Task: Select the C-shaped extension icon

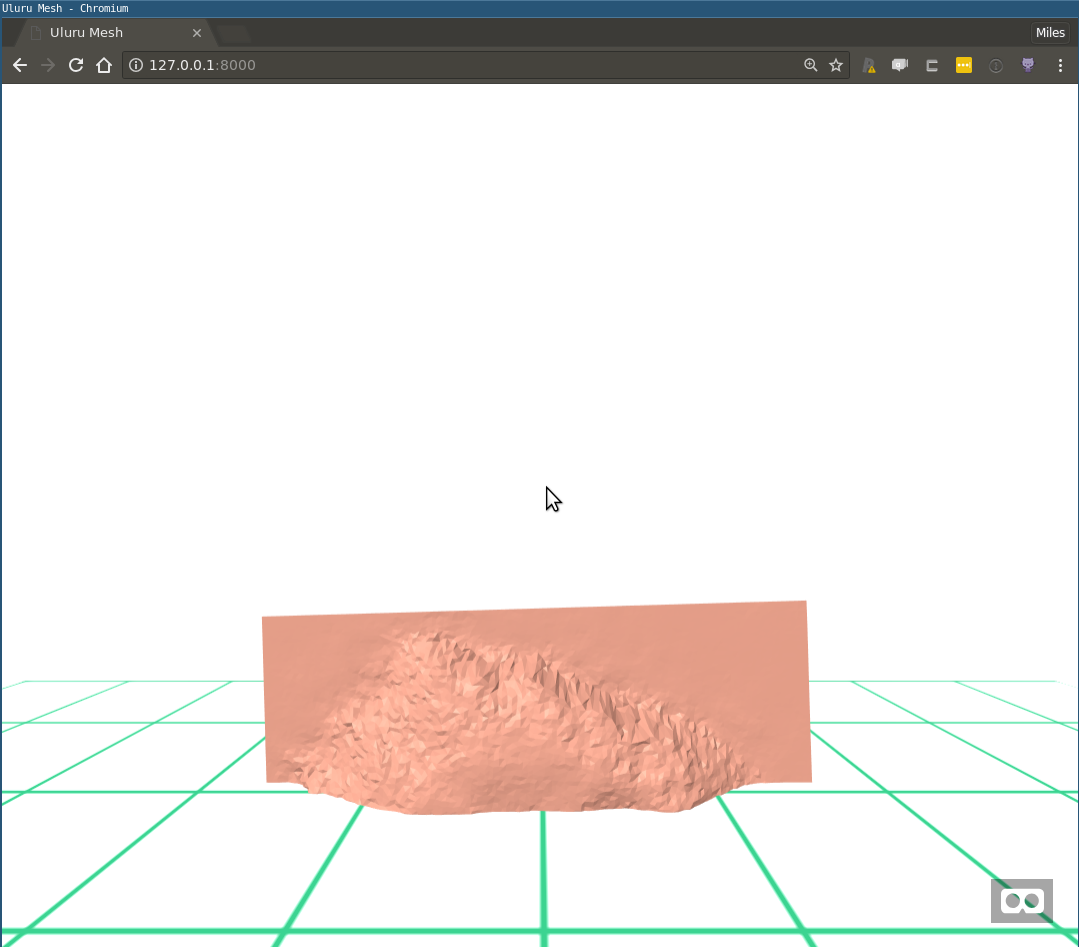Action: [x=931, y=65]
